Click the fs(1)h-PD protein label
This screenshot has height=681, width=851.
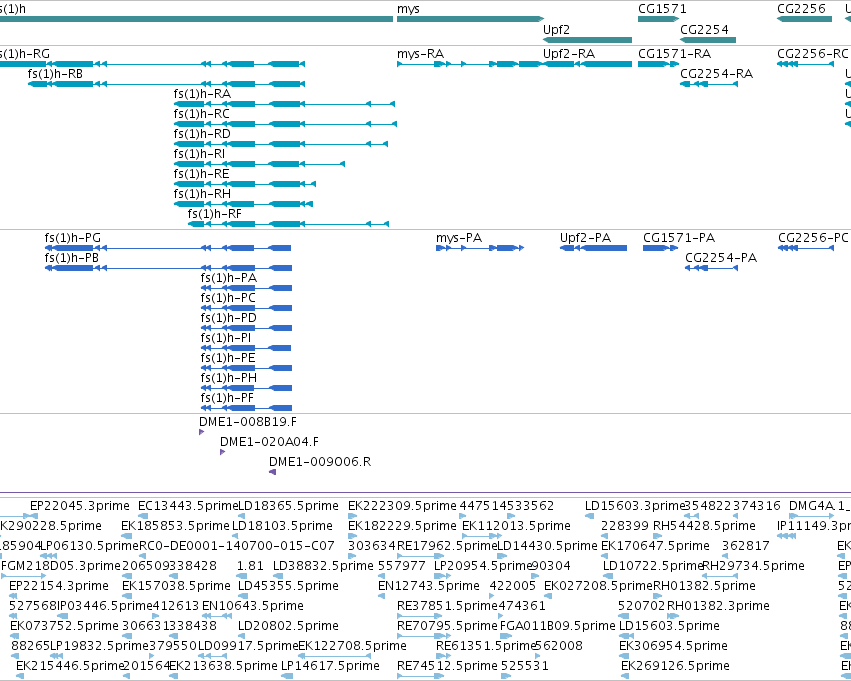coord(228,319)
